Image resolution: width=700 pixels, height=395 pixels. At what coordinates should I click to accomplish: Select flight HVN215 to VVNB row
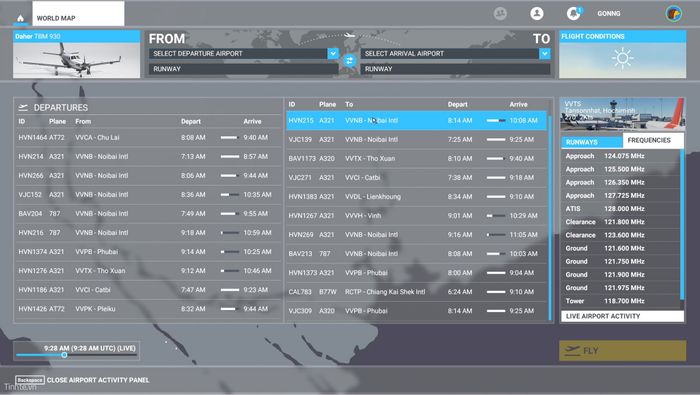click(416, 121)
